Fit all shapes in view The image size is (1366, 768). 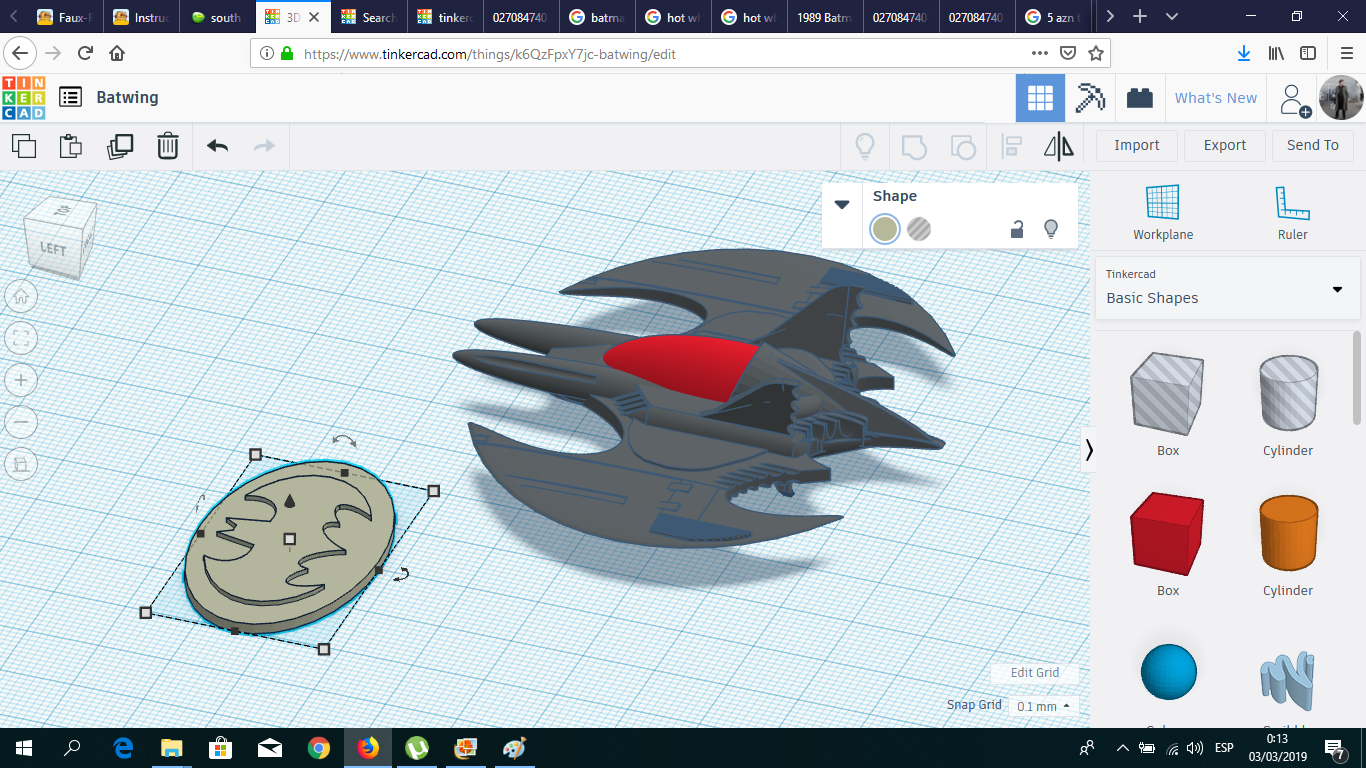21,338
